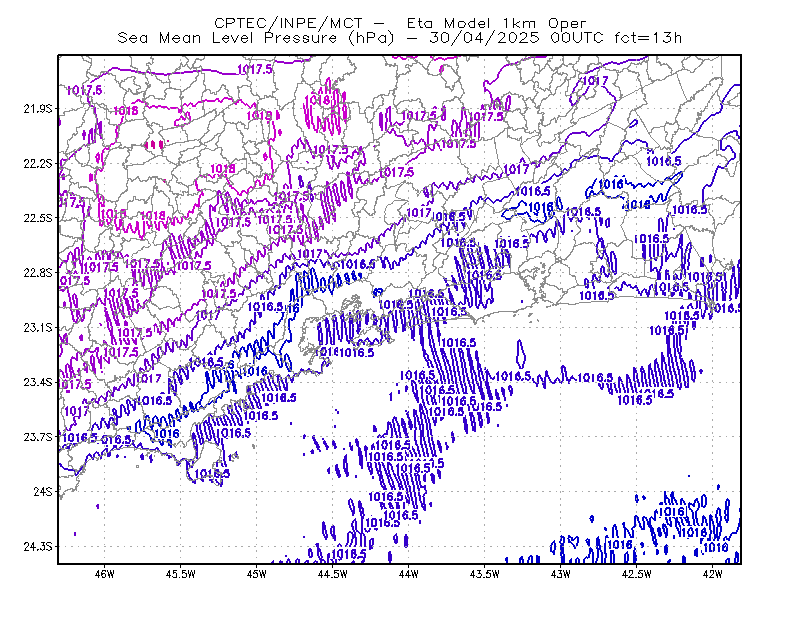Click the 23.4S latitude axis label
Viewport: 800px width, 618px height.
coord(37,382)
